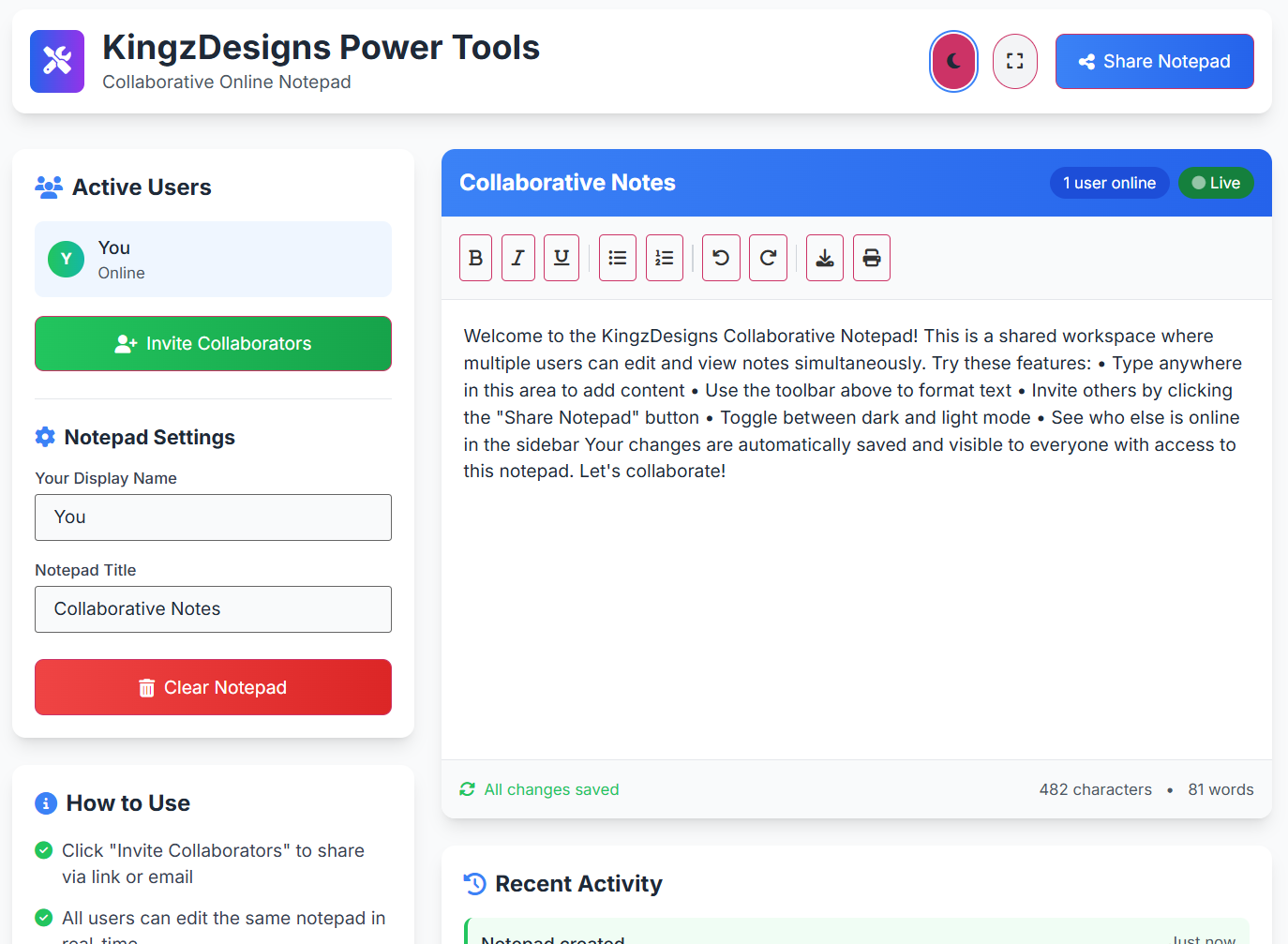Click the Live status badge
This screenshot has height=944, width=1288.
click(1216, 183)
